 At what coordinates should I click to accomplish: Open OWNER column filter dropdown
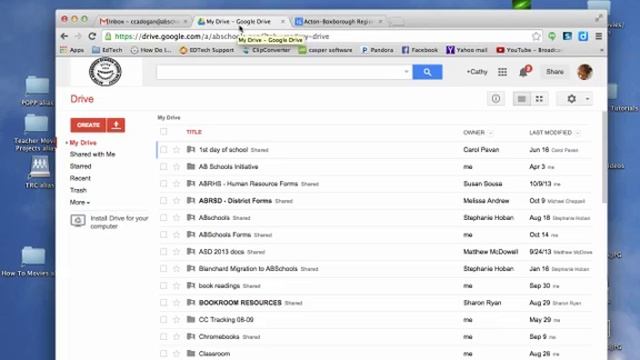[x=491, y=133]
